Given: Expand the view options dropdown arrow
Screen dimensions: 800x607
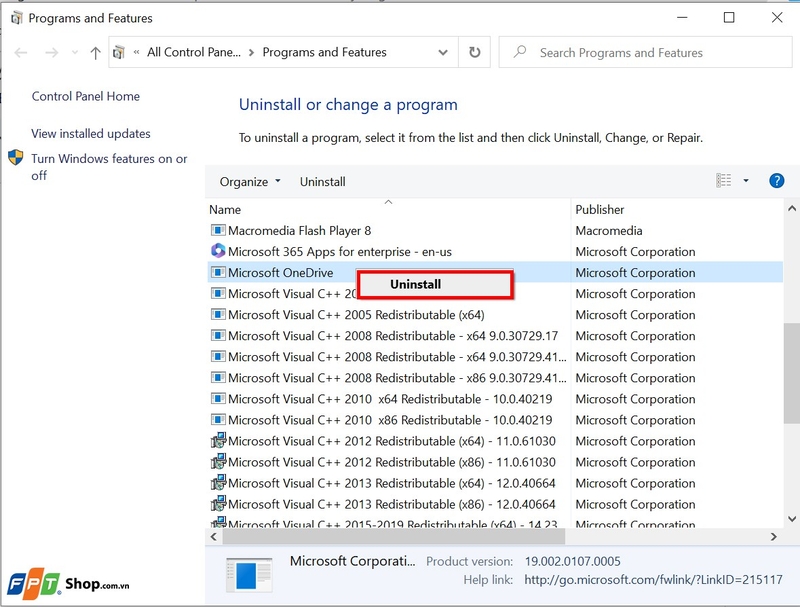Looking at the screenshot, I should coord(746,181).
